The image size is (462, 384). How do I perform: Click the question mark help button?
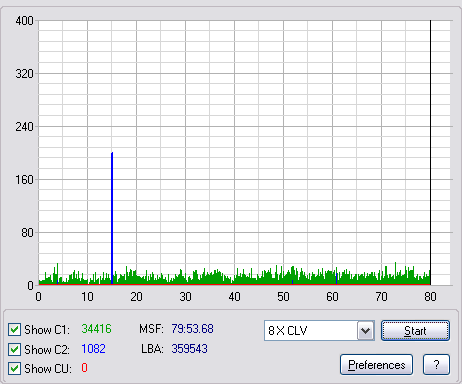coord(436,365)
